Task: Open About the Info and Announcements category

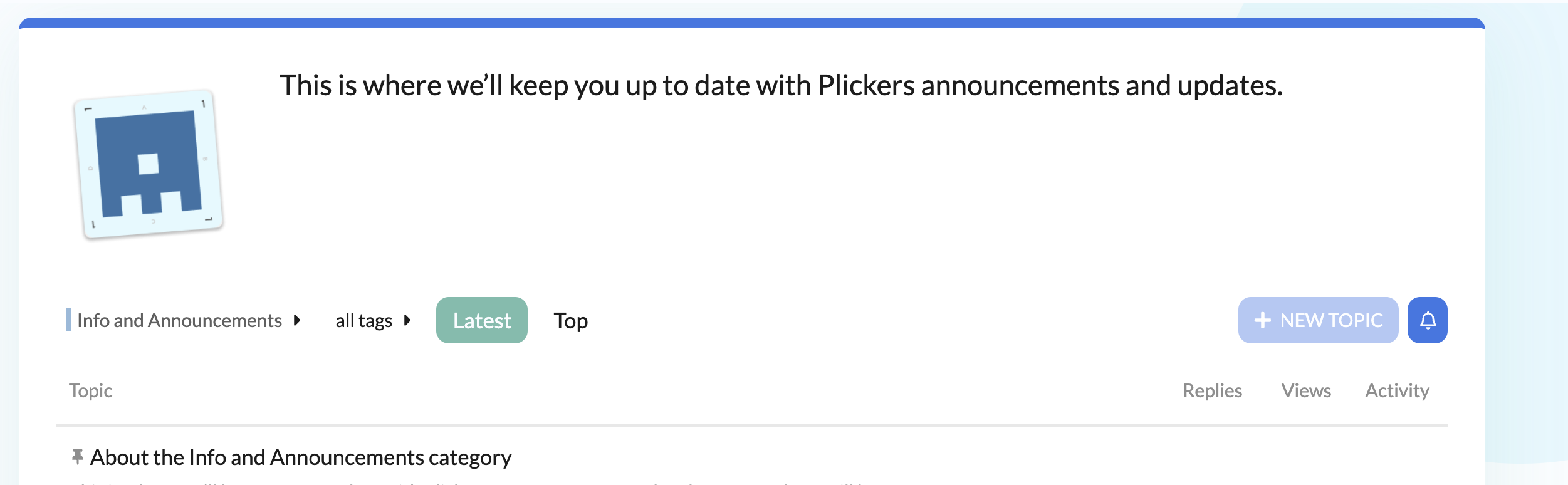Action: 301,457
